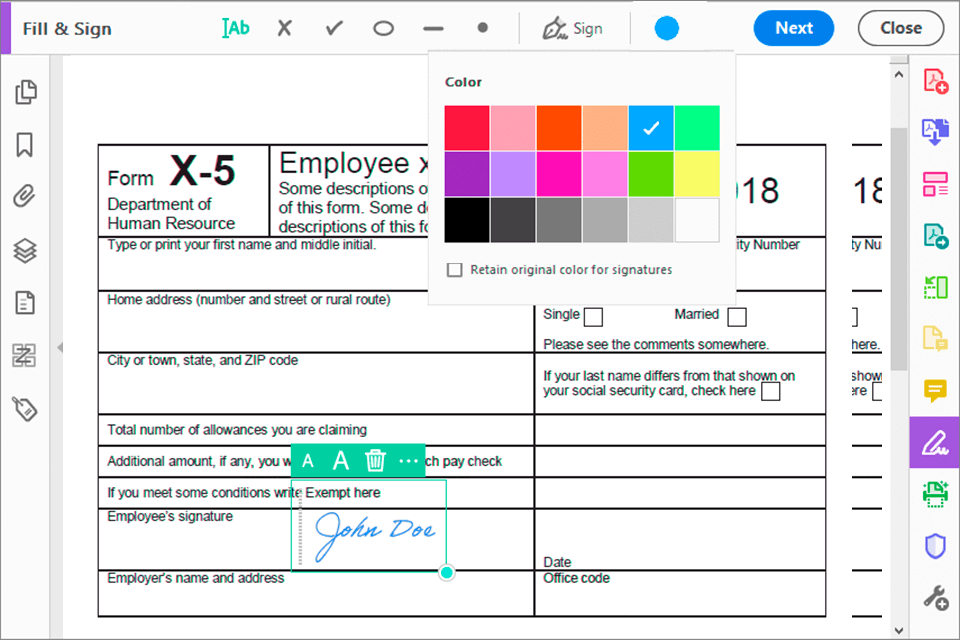Pick the purple color swatch

467,174
